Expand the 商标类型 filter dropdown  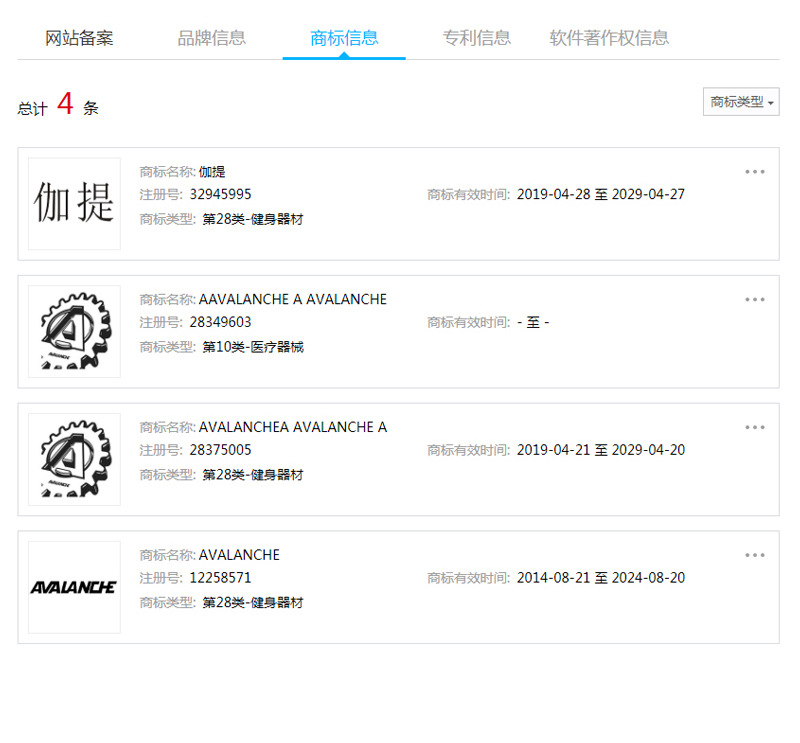(x=740, y=102)
